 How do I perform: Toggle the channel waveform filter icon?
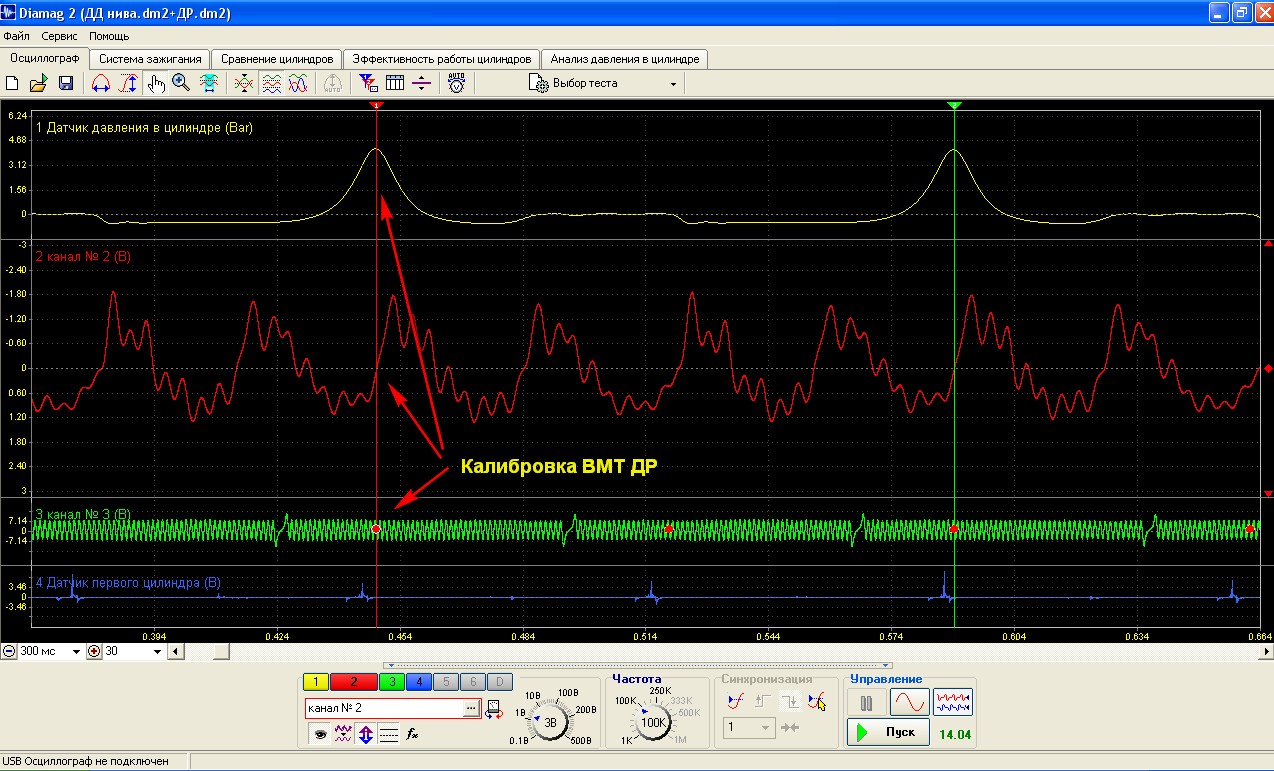343,734
